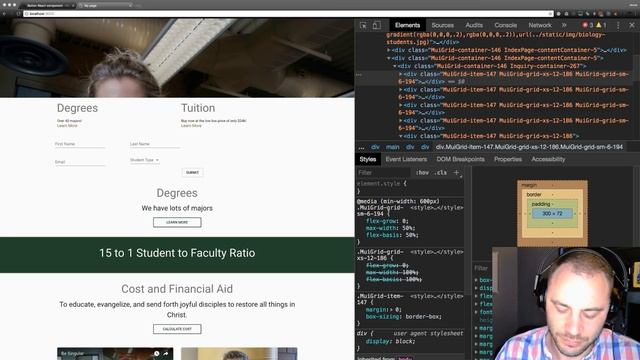Play the Be Singular video thumbnail

coord(115,354)
